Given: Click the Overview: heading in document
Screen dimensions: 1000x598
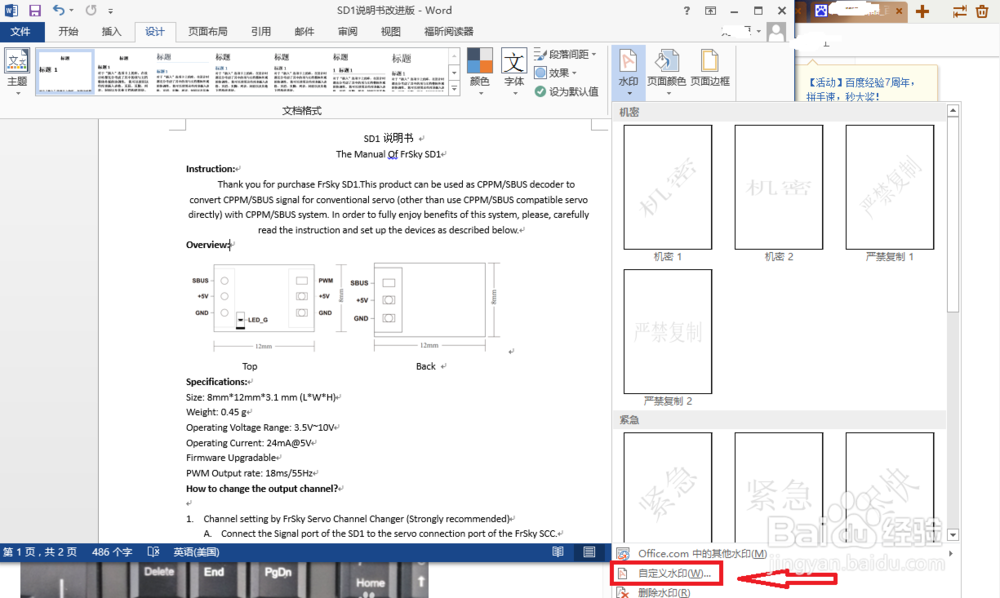Looking at the screenshot, I should [207, 245].
